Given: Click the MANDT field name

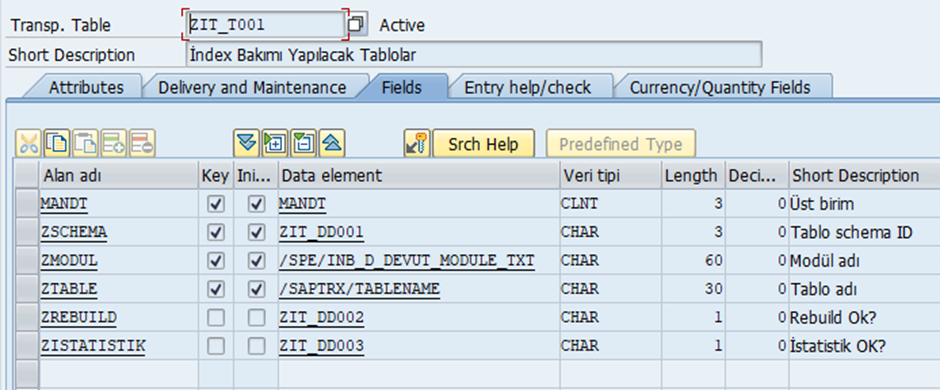Looking at the screenshot, I should click(x=64, y=204).
